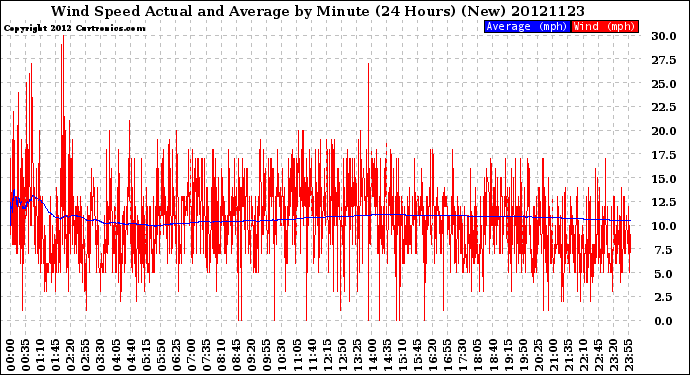Click the 25.0 y-axis label
The image size is (690, 375).
(664, 84)
